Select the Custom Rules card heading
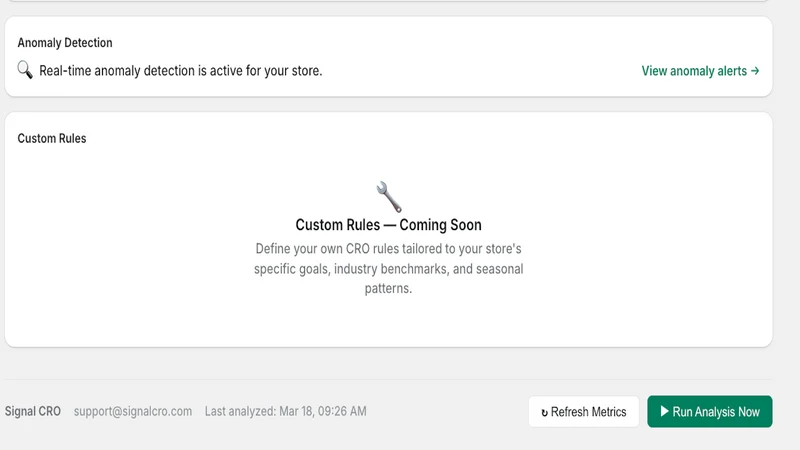 (52, 138)
